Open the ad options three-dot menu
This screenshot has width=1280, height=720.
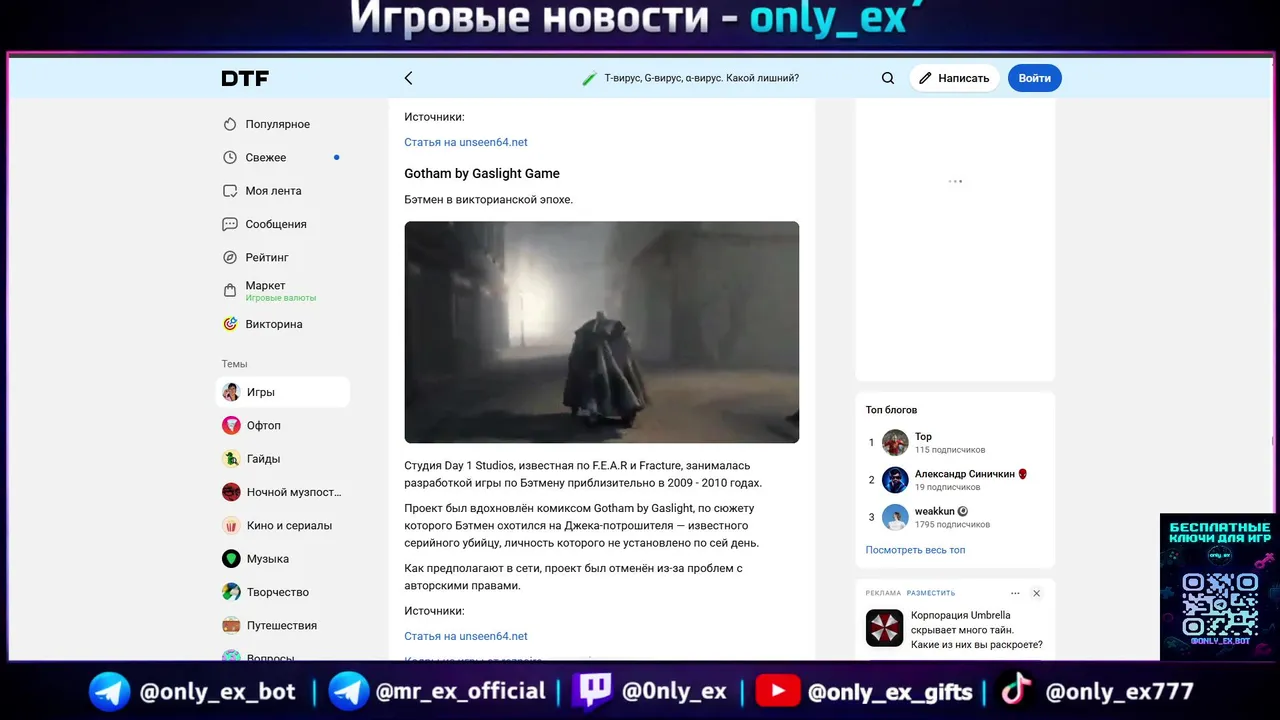(x=1015, y=593)
